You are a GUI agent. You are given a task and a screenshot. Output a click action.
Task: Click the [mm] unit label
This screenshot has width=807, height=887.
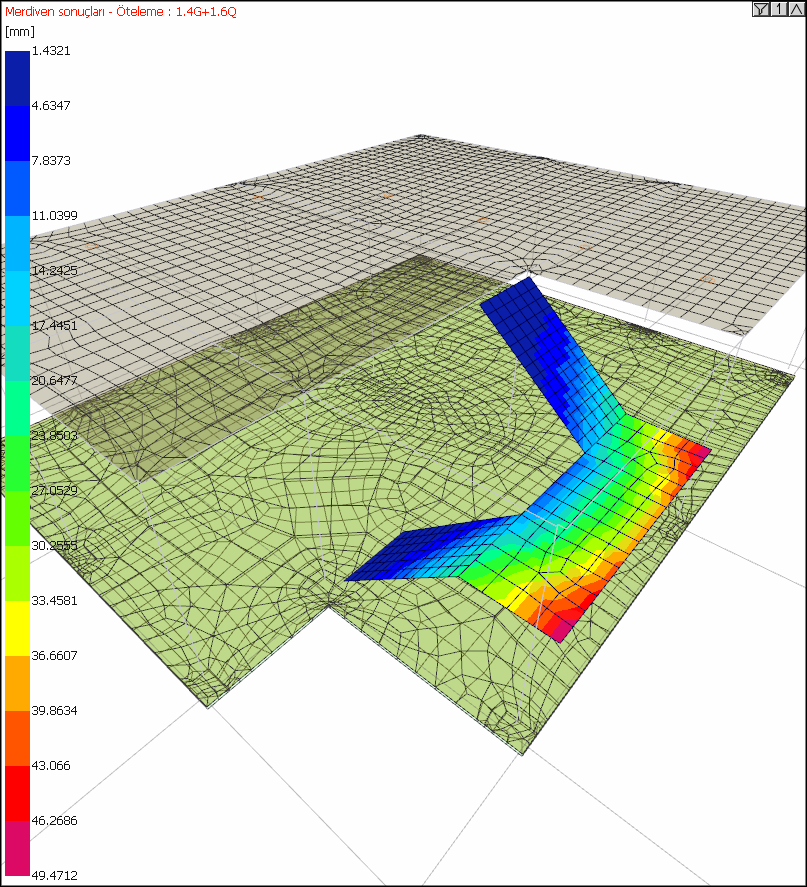(x=20, y=32)
